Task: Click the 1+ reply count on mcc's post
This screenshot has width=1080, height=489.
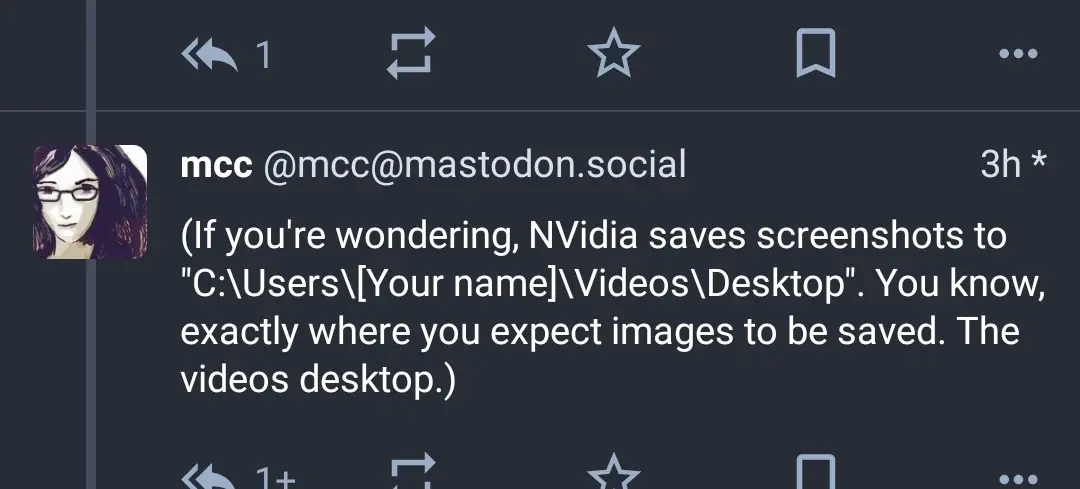Action: click(275, 477)
